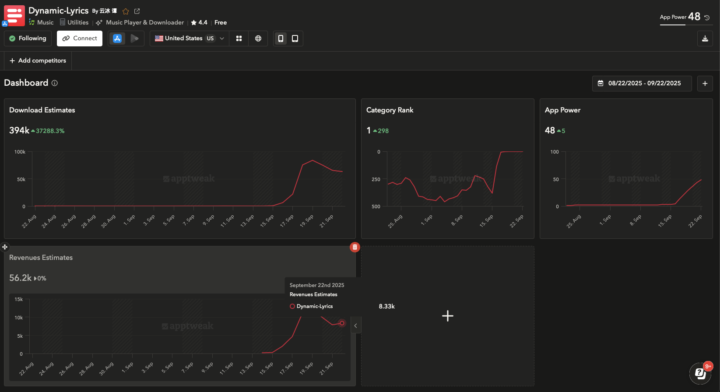720x392 pixels.
Task: Add a widget with top-right plus button
Action: [x=705, y=84]
